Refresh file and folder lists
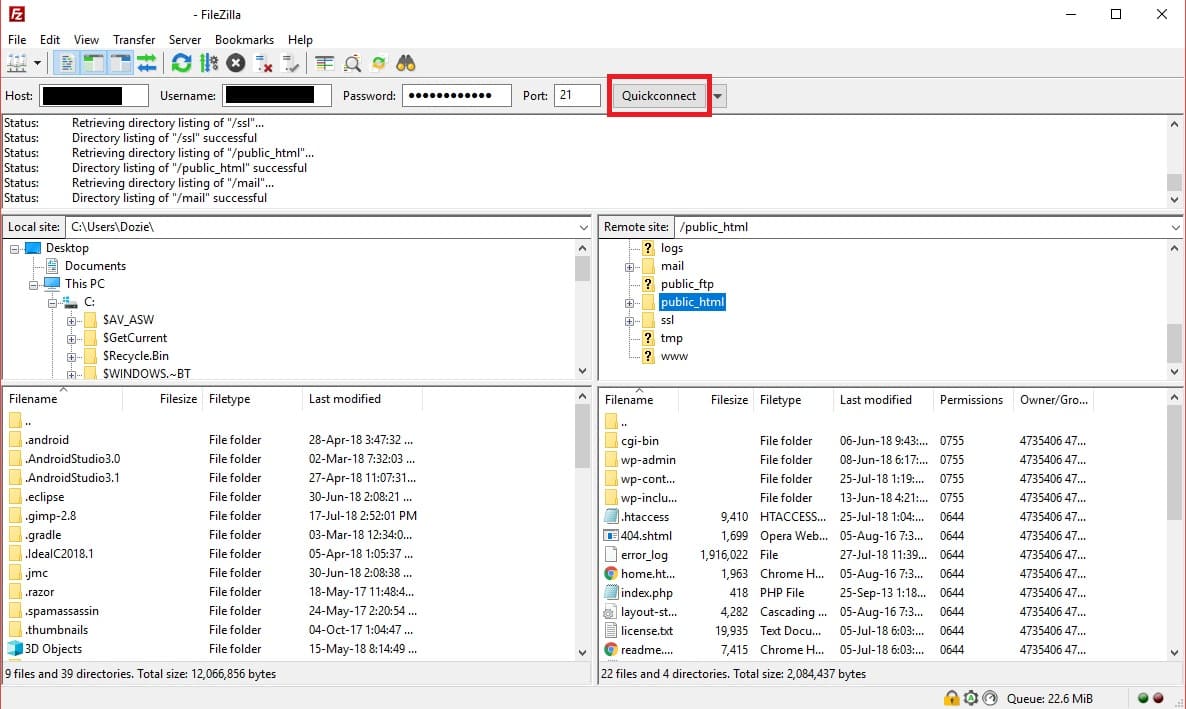This screenshot has width=1186, height=709. pos(182,64)
